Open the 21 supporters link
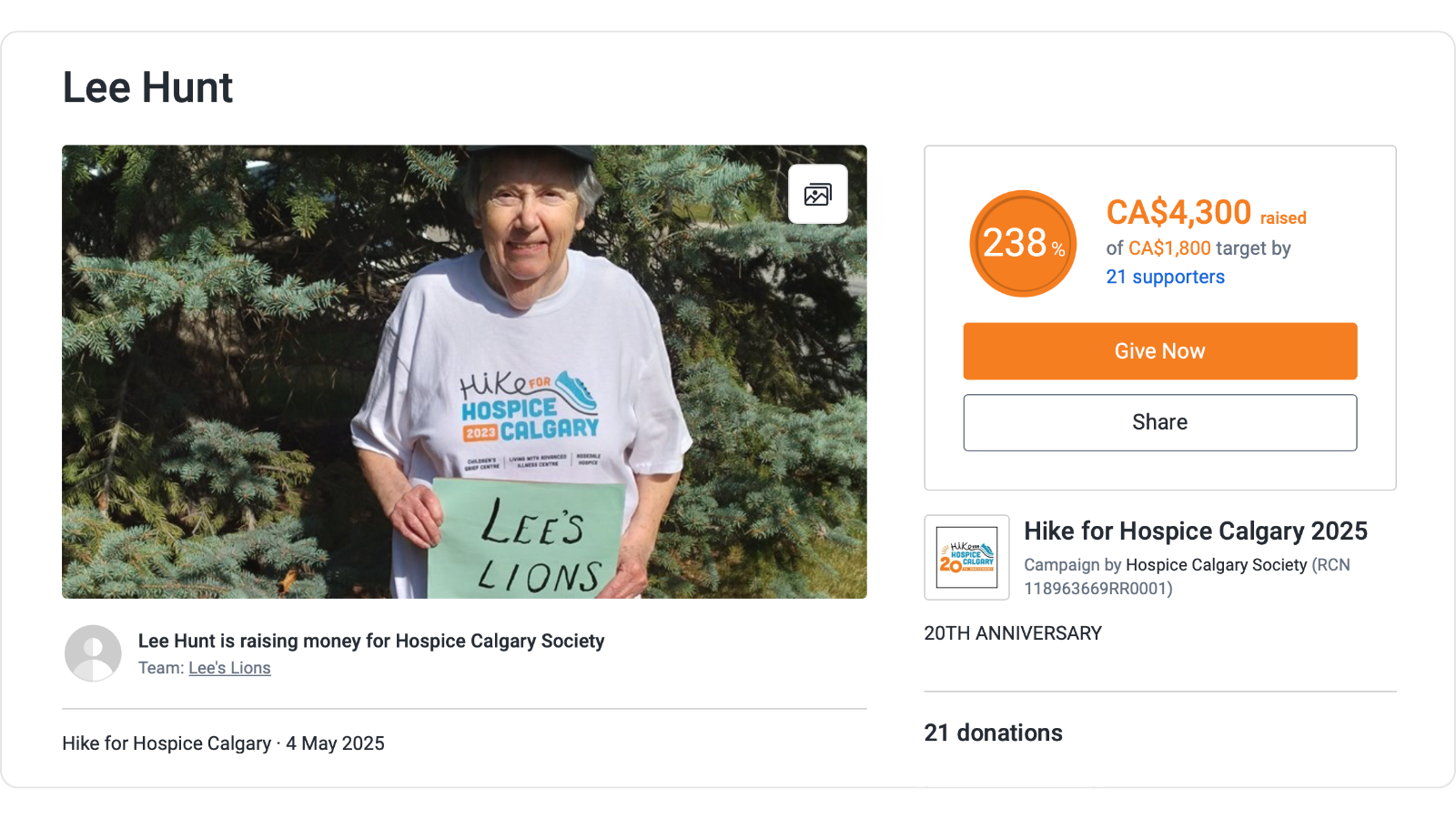This screenshot has width=1456, height=819. (1166, 277)
